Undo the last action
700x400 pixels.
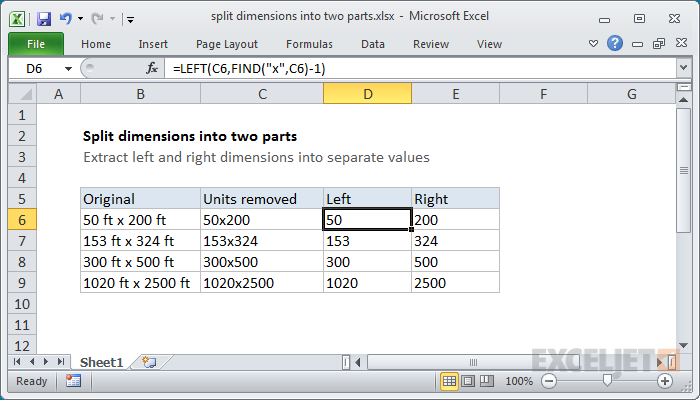pos(66,18)
